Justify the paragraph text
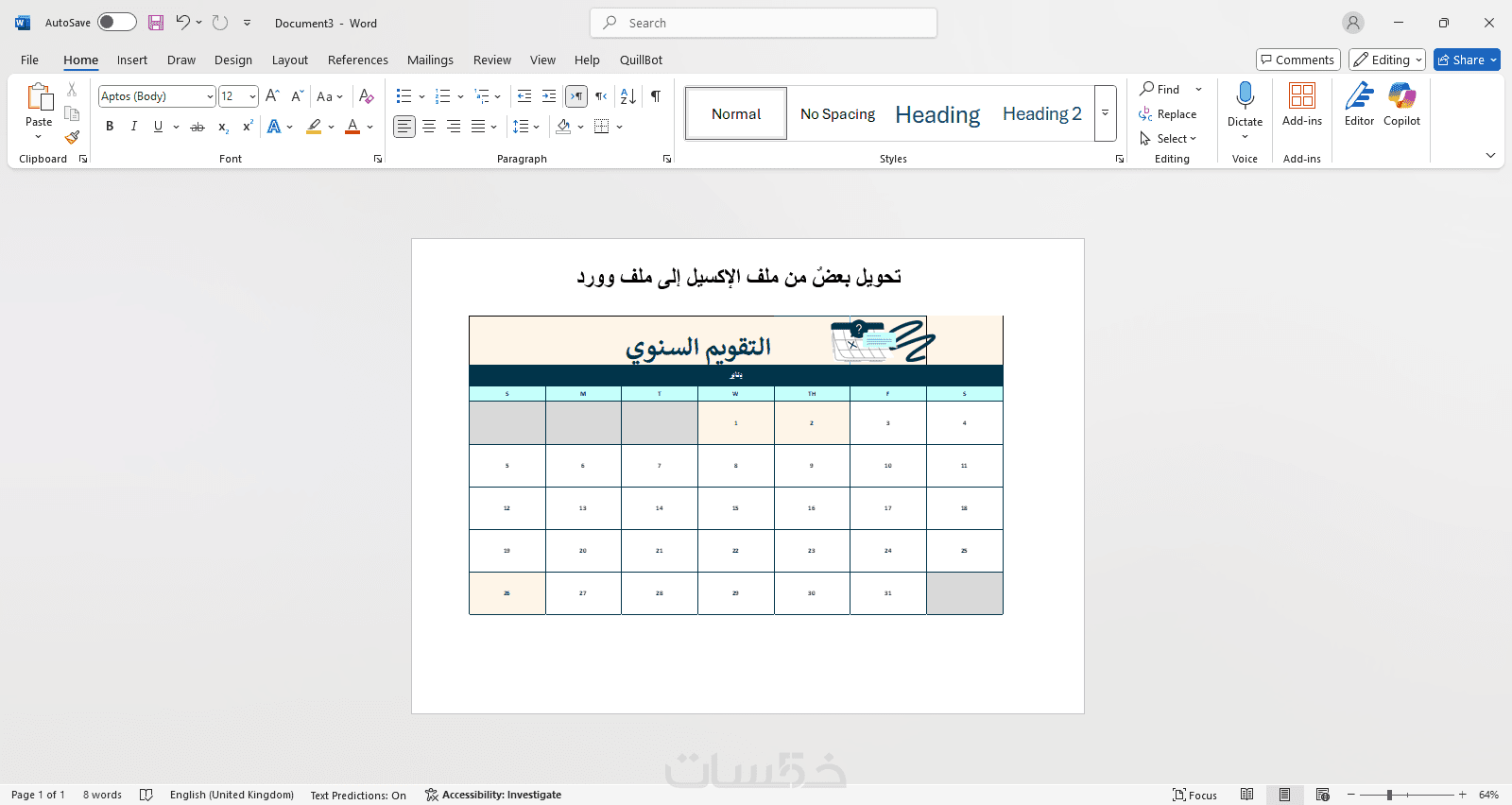Image resolution: width=1512 pixels, height=805 pixels. tap(478, 127)
